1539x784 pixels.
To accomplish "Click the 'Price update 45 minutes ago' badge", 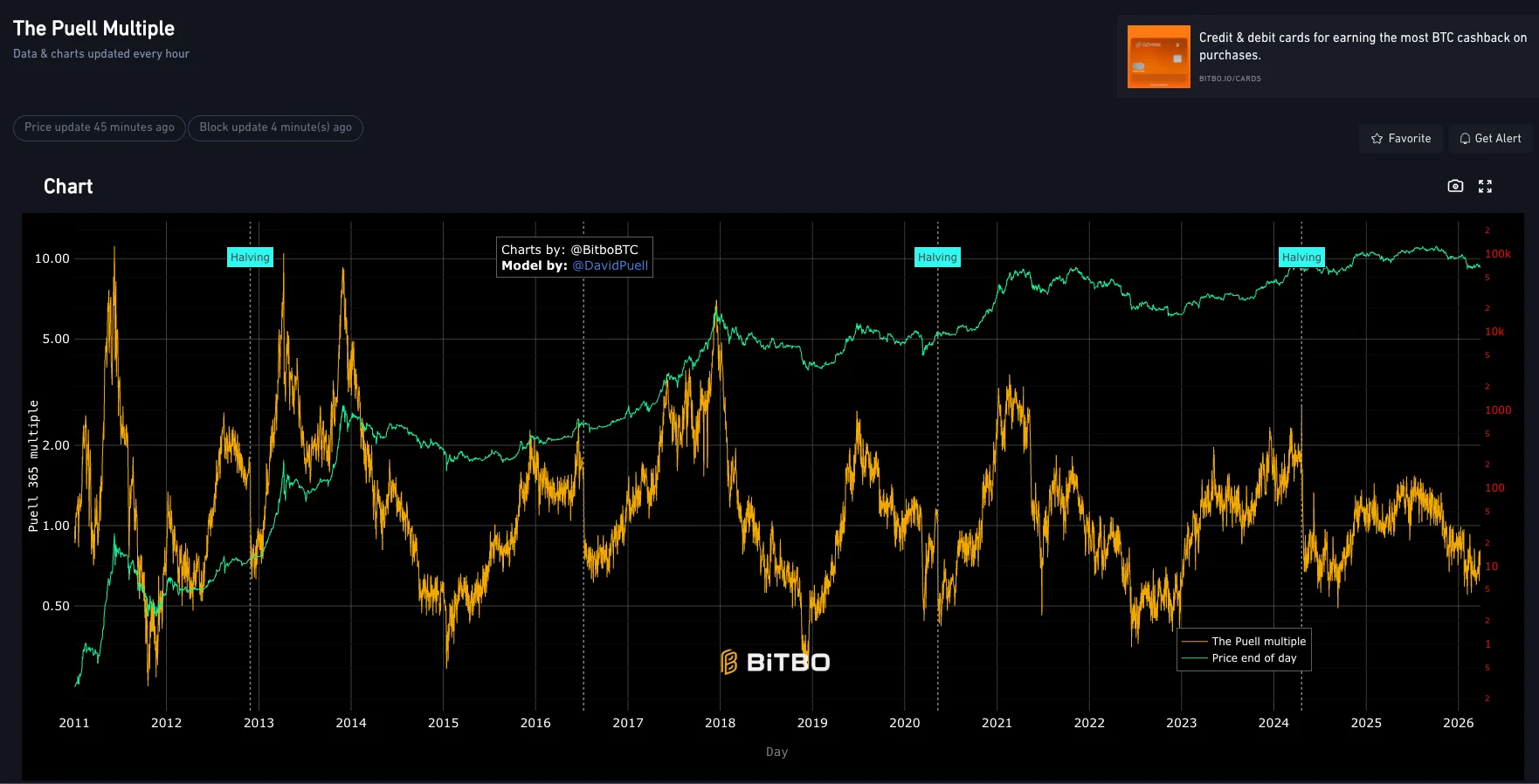I will pos(100,127).
